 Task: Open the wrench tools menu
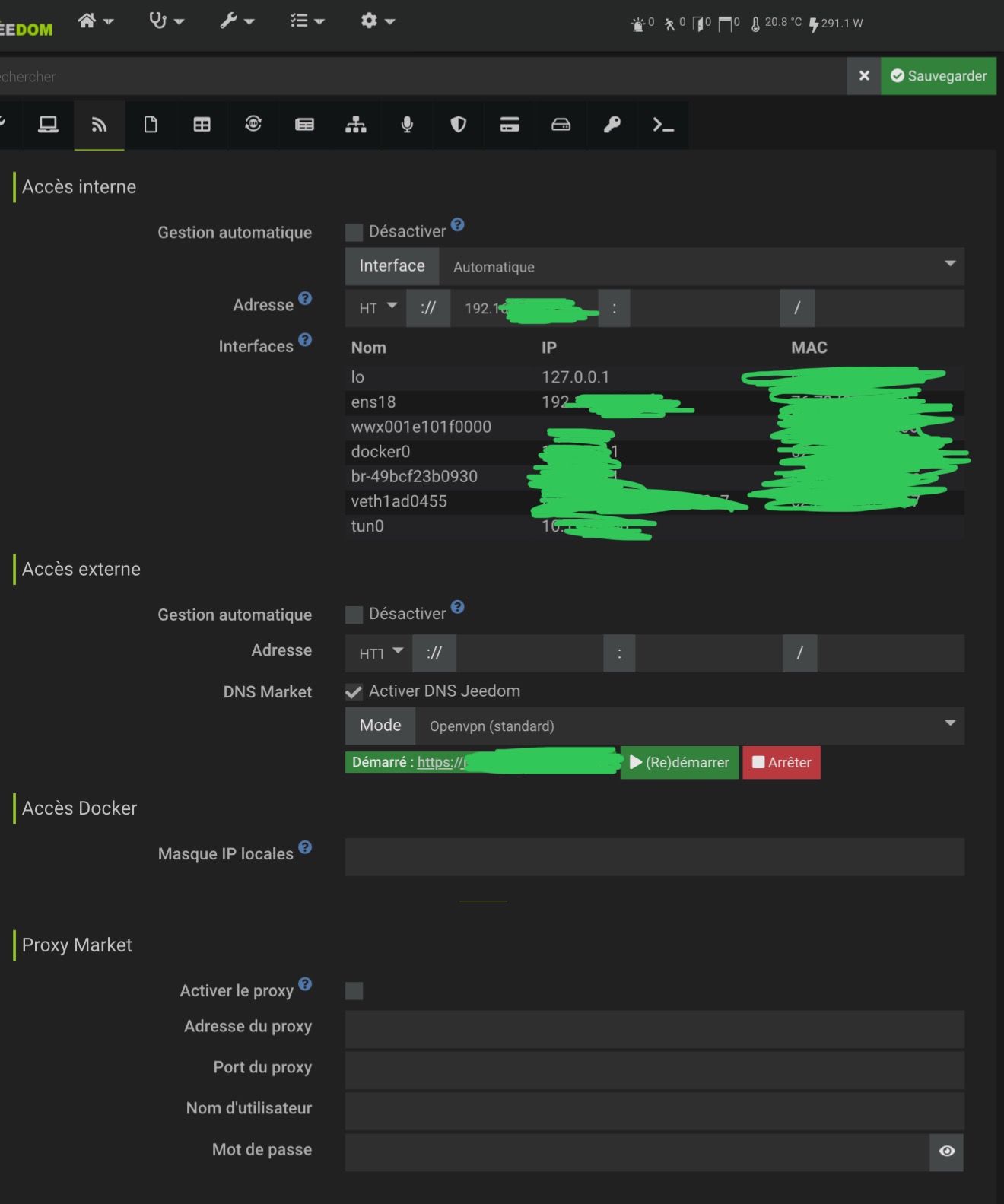[x=237, y=21]
